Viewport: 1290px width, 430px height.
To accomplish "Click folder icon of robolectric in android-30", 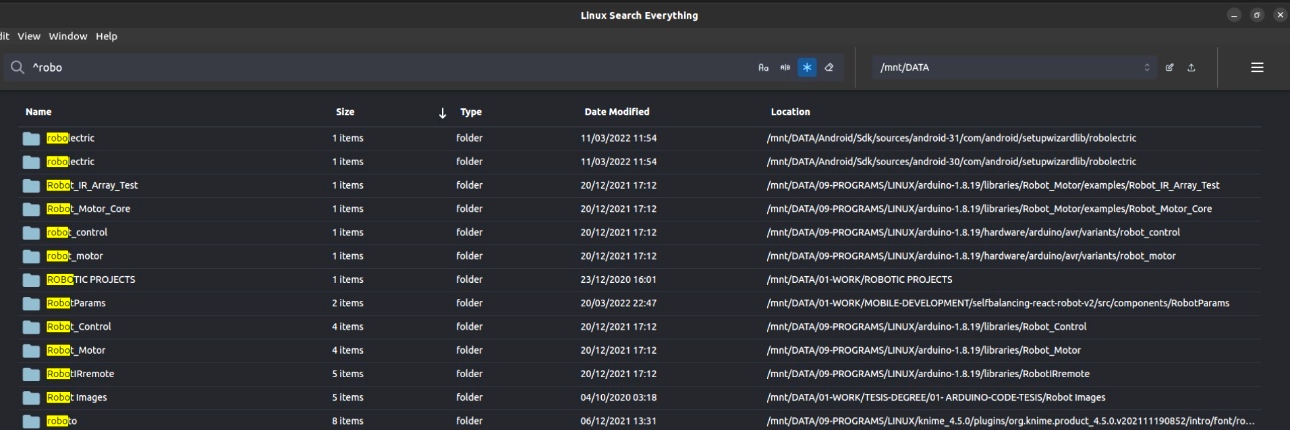I will click(31, 161).
